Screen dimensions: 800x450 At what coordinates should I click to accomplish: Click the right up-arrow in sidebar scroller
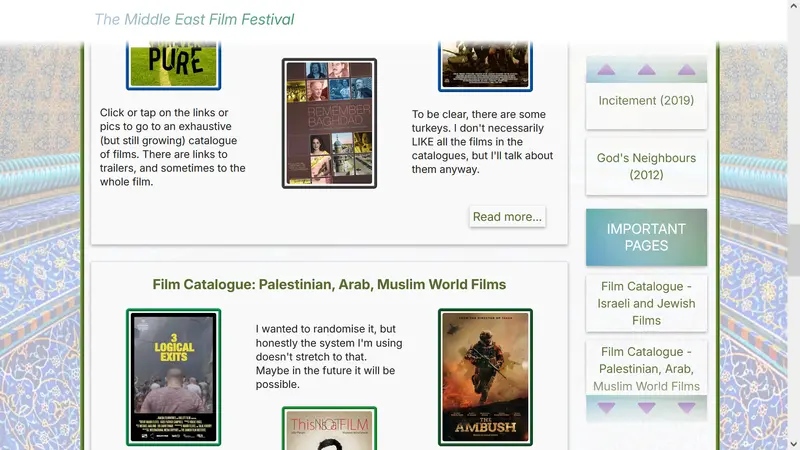click(687, 70)
